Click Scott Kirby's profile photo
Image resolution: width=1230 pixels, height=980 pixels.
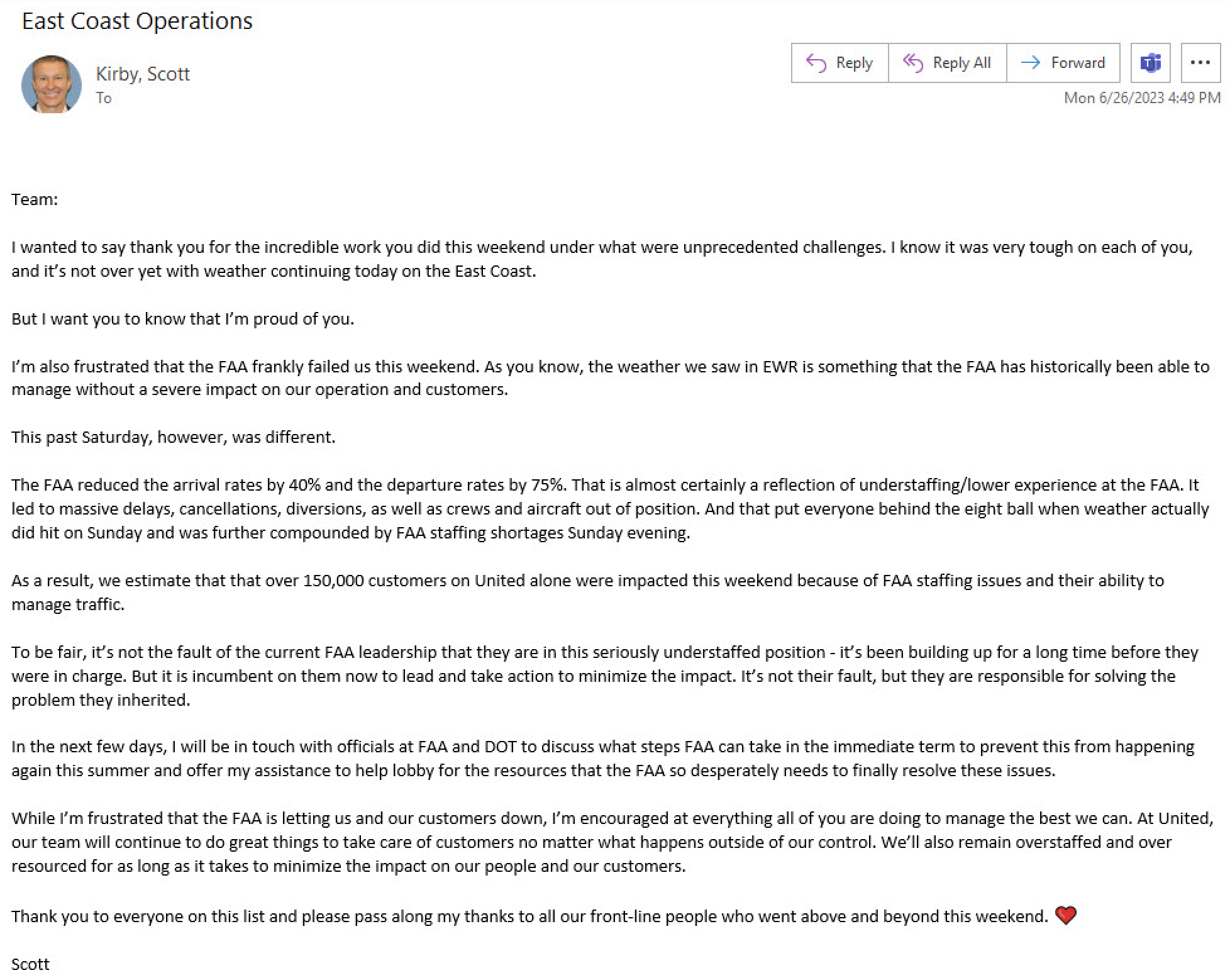coord(52,84)
